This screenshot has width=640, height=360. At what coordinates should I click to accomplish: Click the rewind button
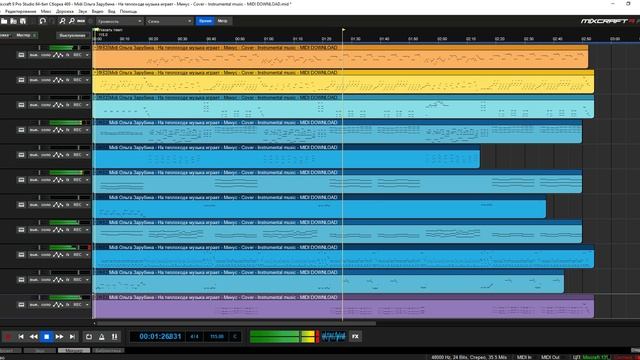click(33, 337)
